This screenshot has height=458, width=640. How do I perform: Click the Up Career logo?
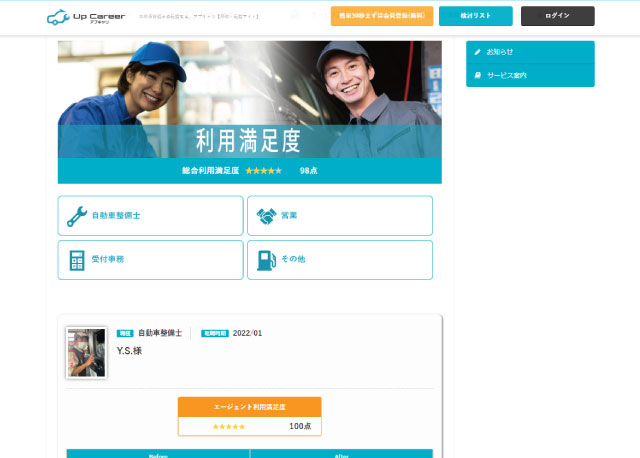coord(86,17)
